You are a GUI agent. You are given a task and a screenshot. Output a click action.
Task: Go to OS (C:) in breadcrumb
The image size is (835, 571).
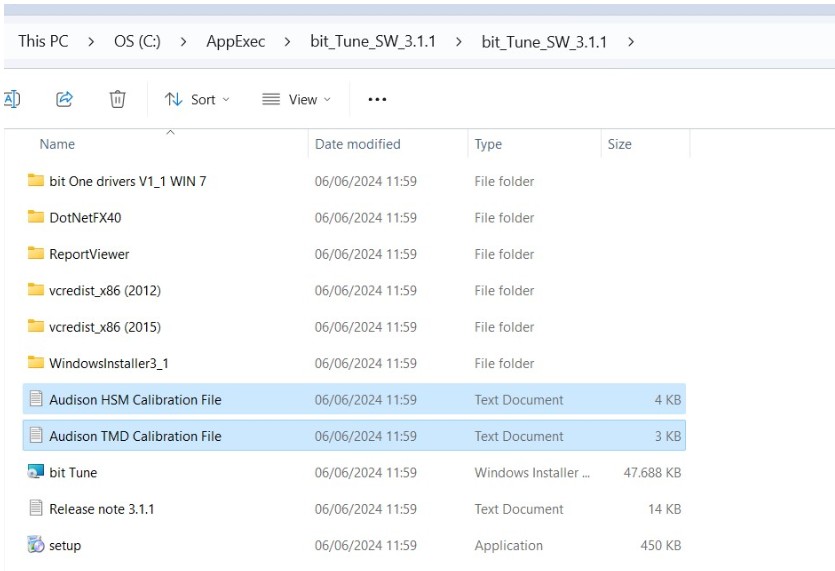tap(137, 41)
